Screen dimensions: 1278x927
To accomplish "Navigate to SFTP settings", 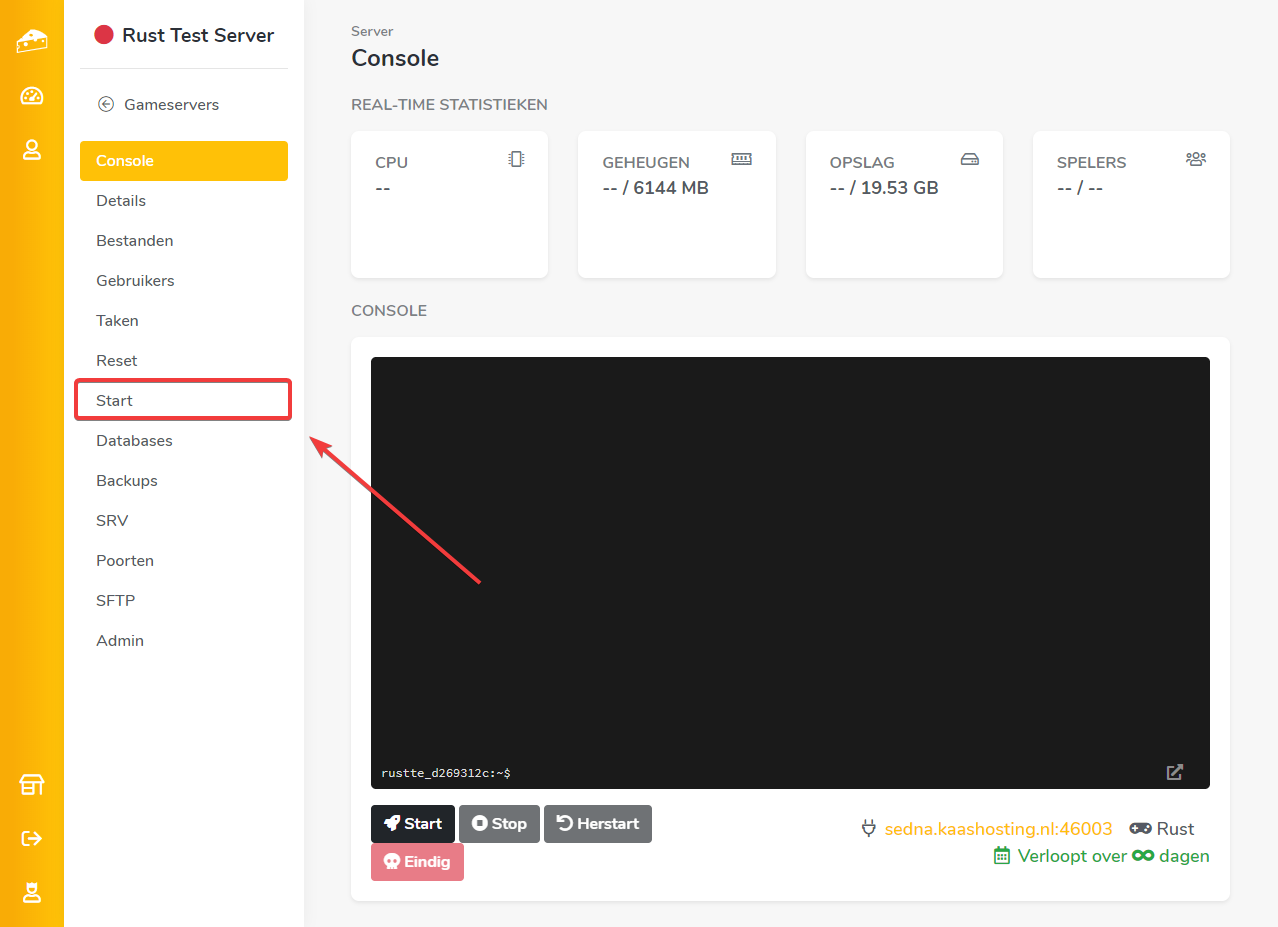I will coord(115,601).
